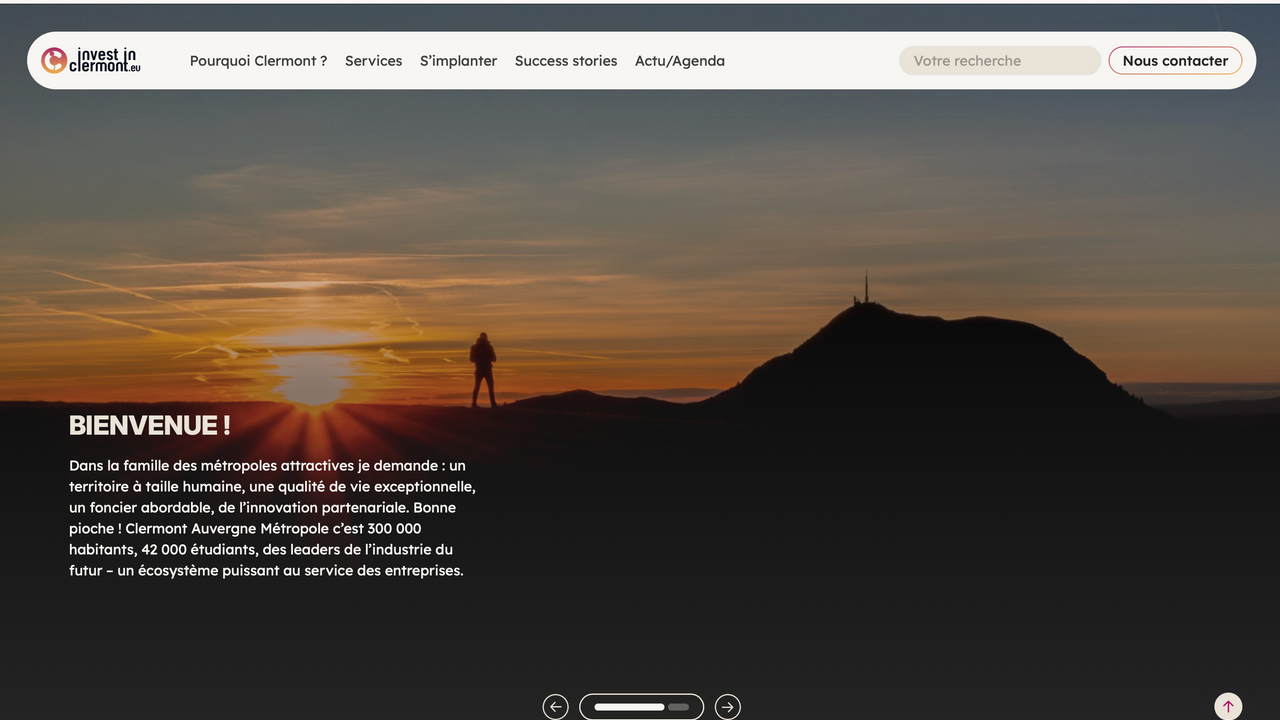Click the Invest in Clermont logo

pos(91,61)
